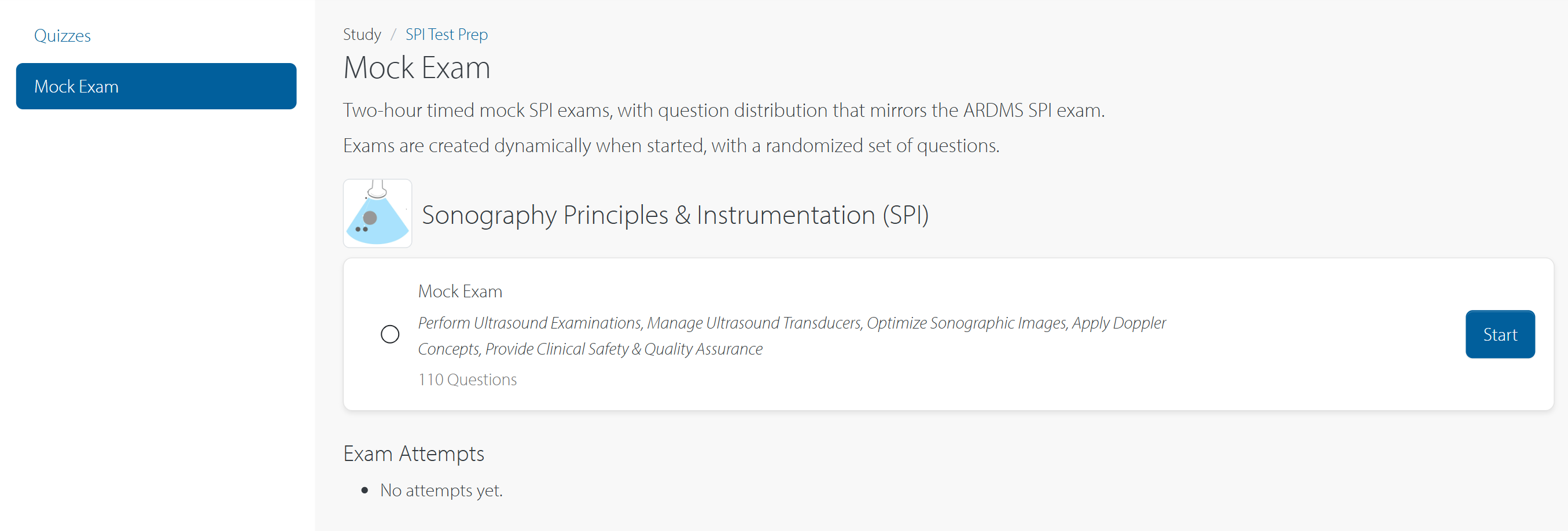Go to SPI Test Prep breadcrumb link
1568x531 pixels.
click(x=446, y=35)
